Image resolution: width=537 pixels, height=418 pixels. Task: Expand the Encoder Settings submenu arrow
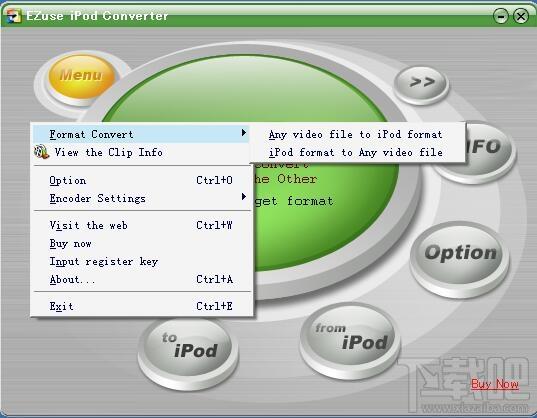(243, 197)
